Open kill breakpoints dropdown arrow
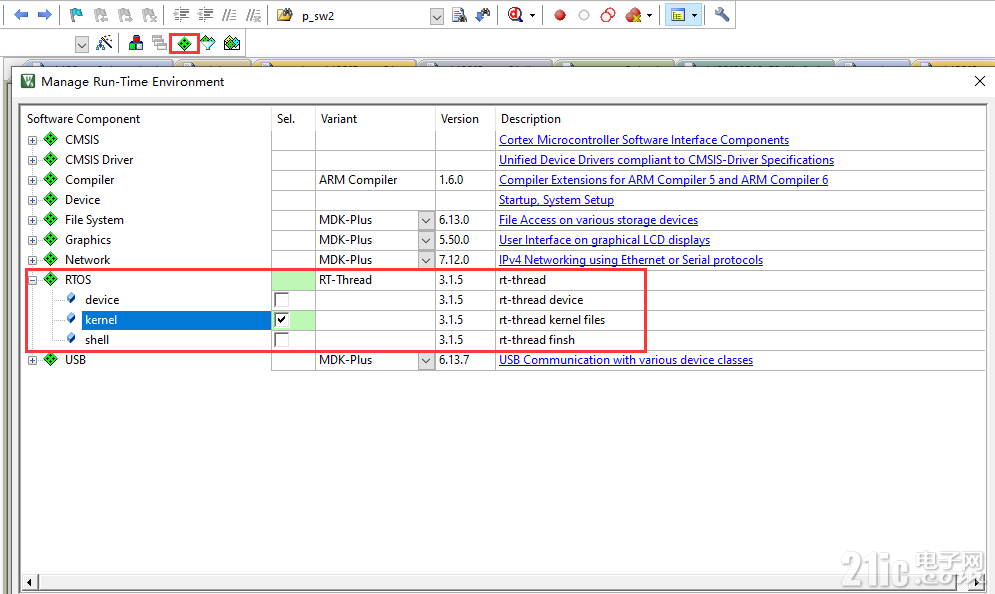The height and width of the screenshot is (594, 995). point(649,15)
